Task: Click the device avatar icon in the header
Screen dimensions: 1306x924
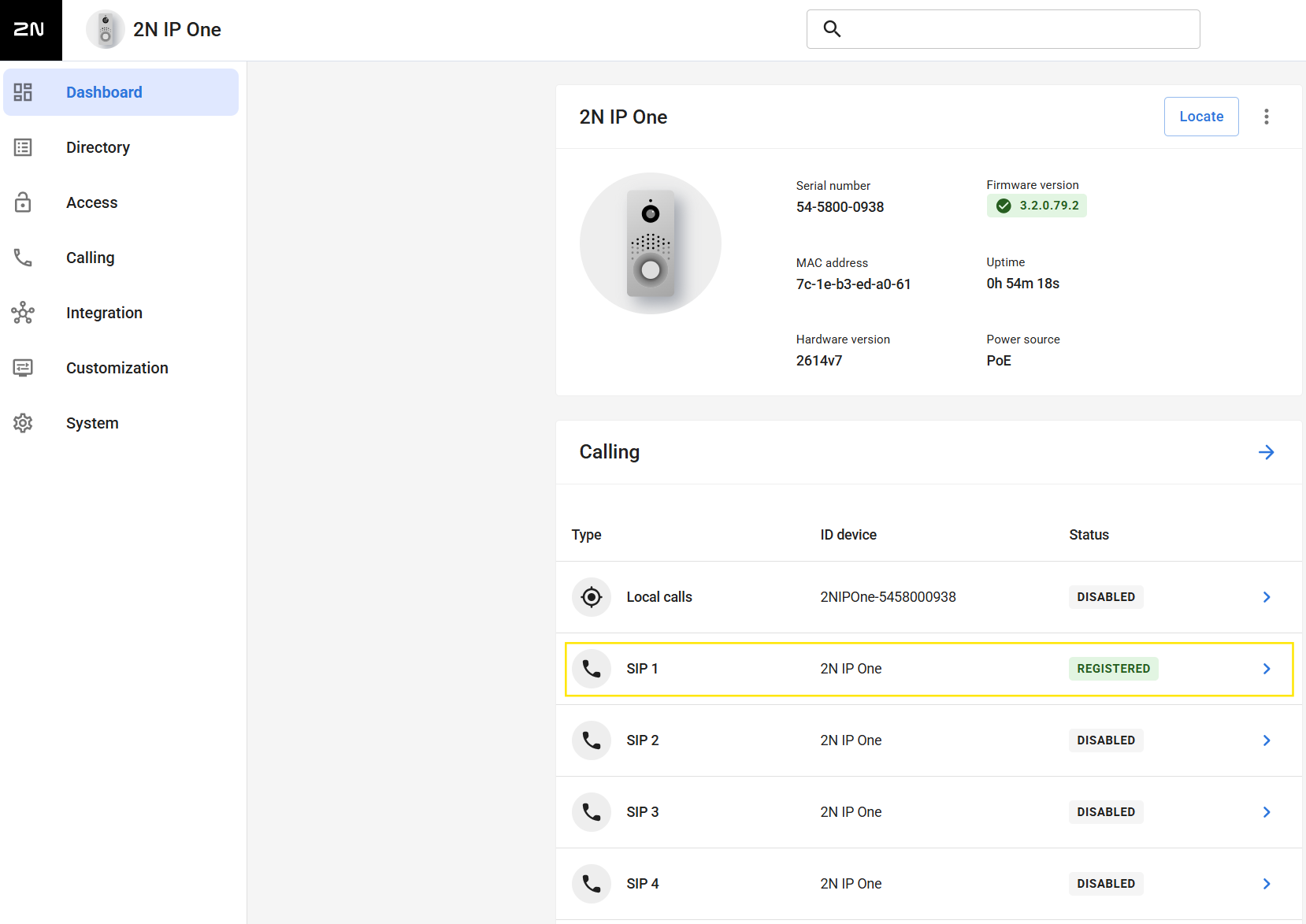Action: pos(106,30)
